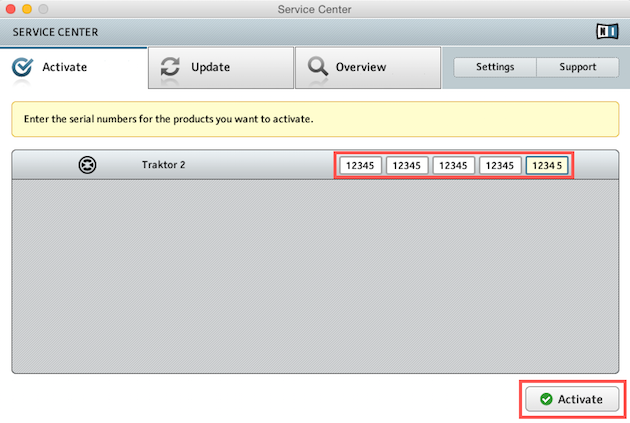Click the checkmark icon on Activate tab

(x=22, y=67)
